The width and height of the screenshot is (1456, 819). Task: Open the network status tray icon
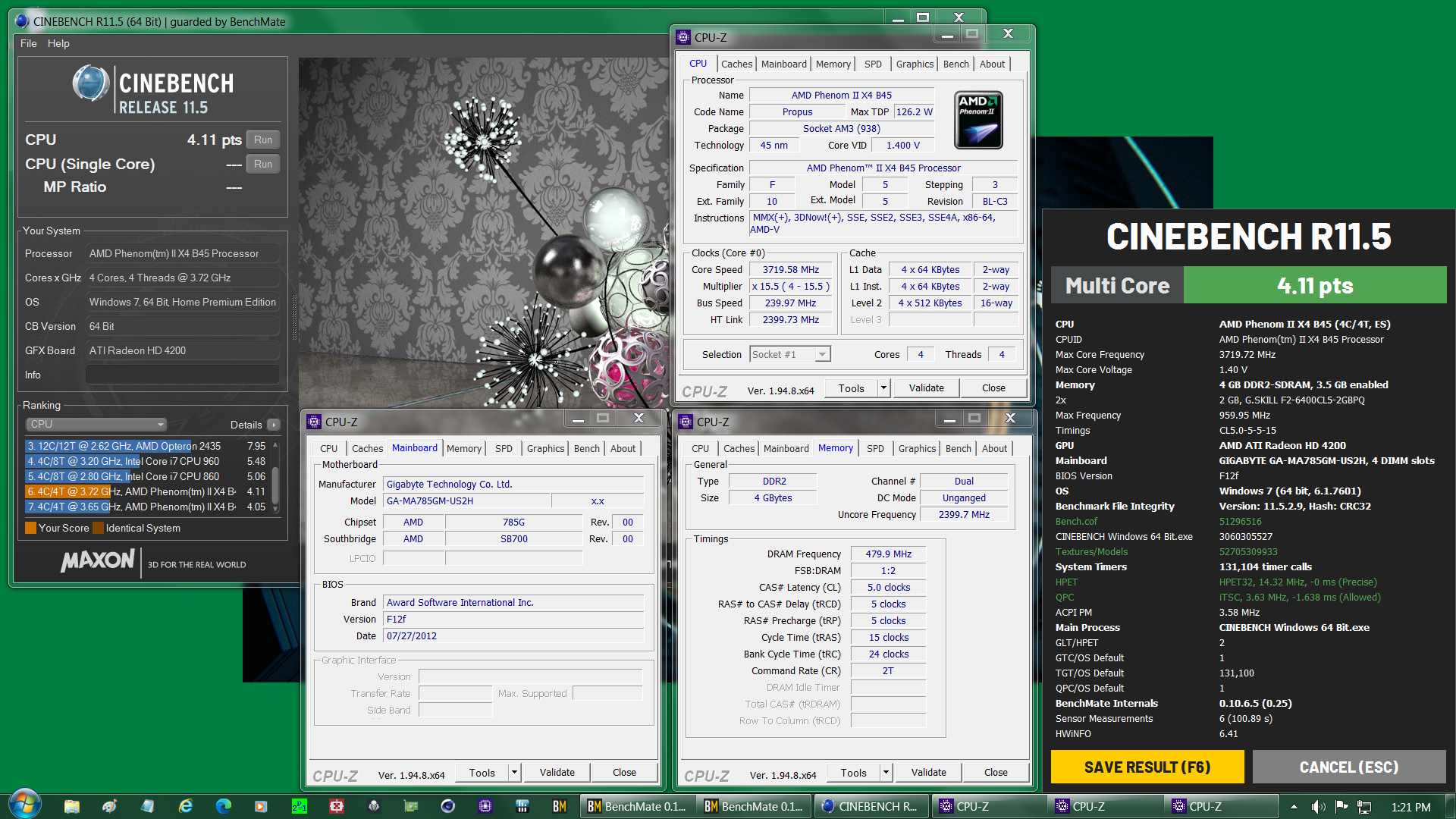point(1364,807)
